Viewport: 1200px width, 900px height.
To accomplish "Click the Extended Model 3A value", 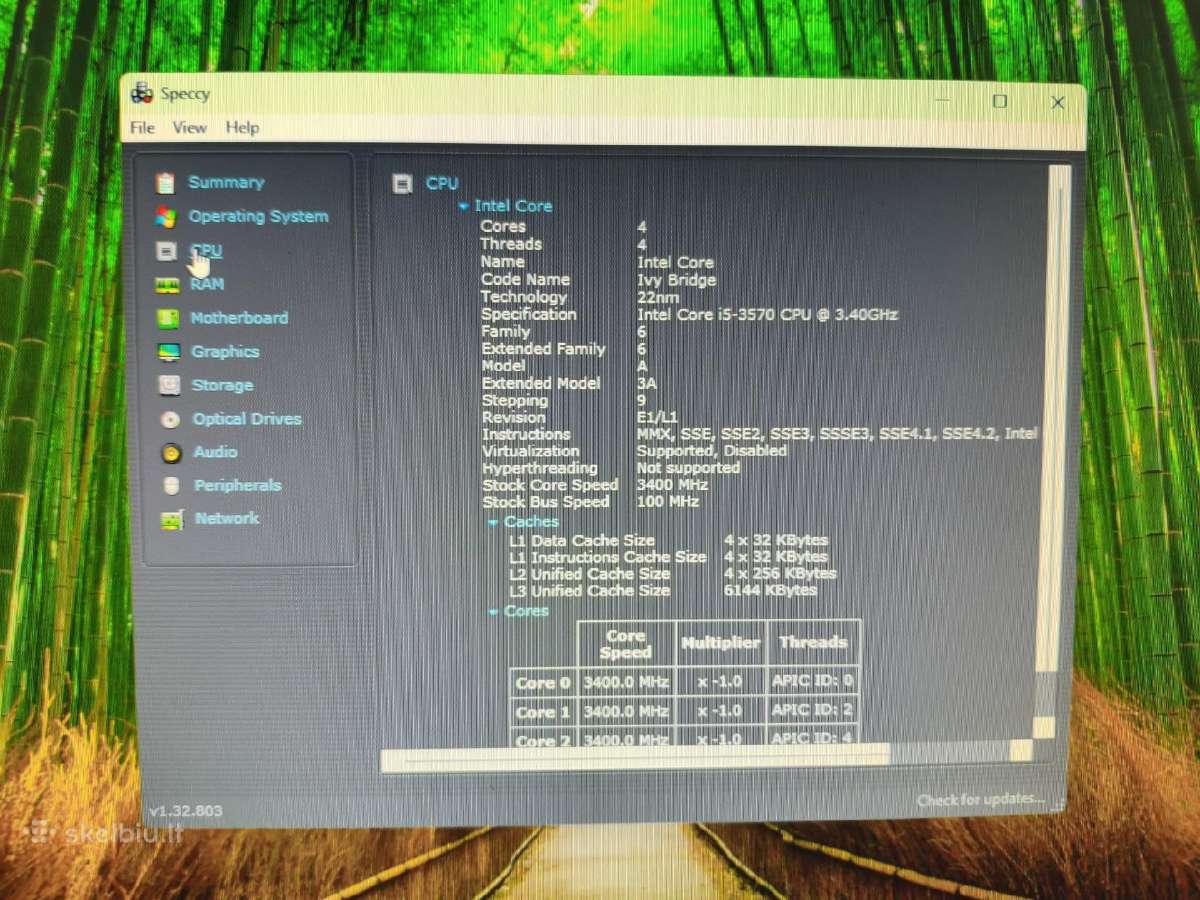I will [x=647, y=383].
